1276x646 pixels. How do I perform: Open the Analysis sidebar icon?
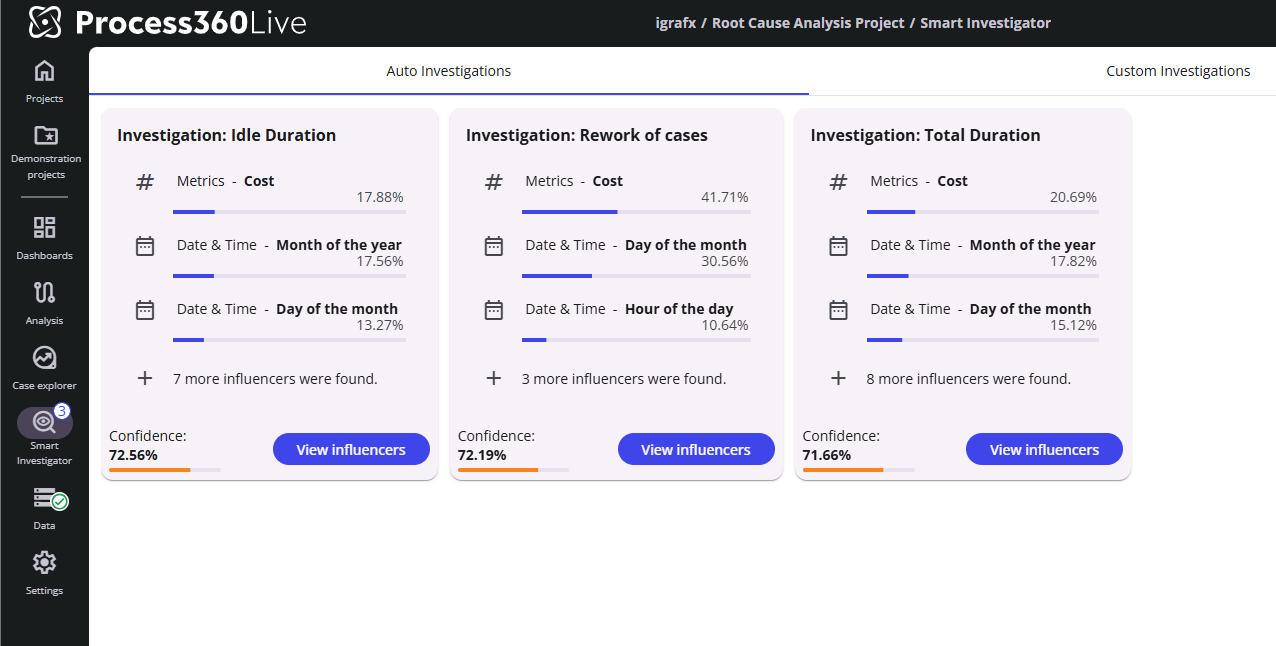coord(45,292)
